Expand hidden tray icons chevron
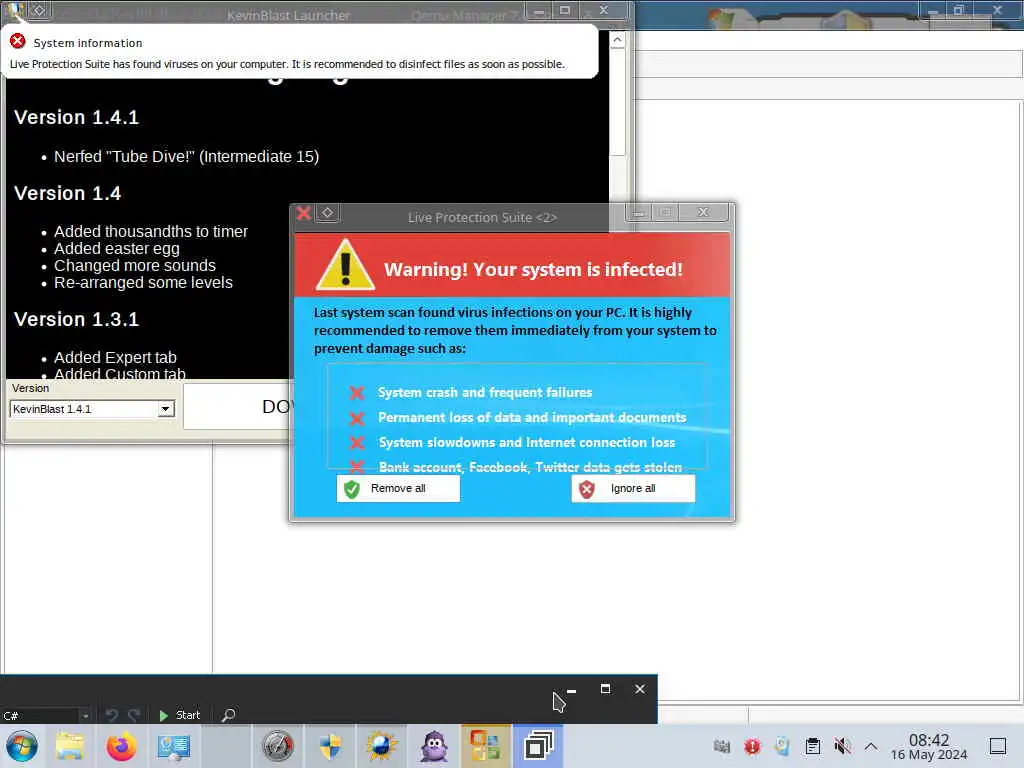The height and width of the screenshot is (768, 1024). coord(871,746)
